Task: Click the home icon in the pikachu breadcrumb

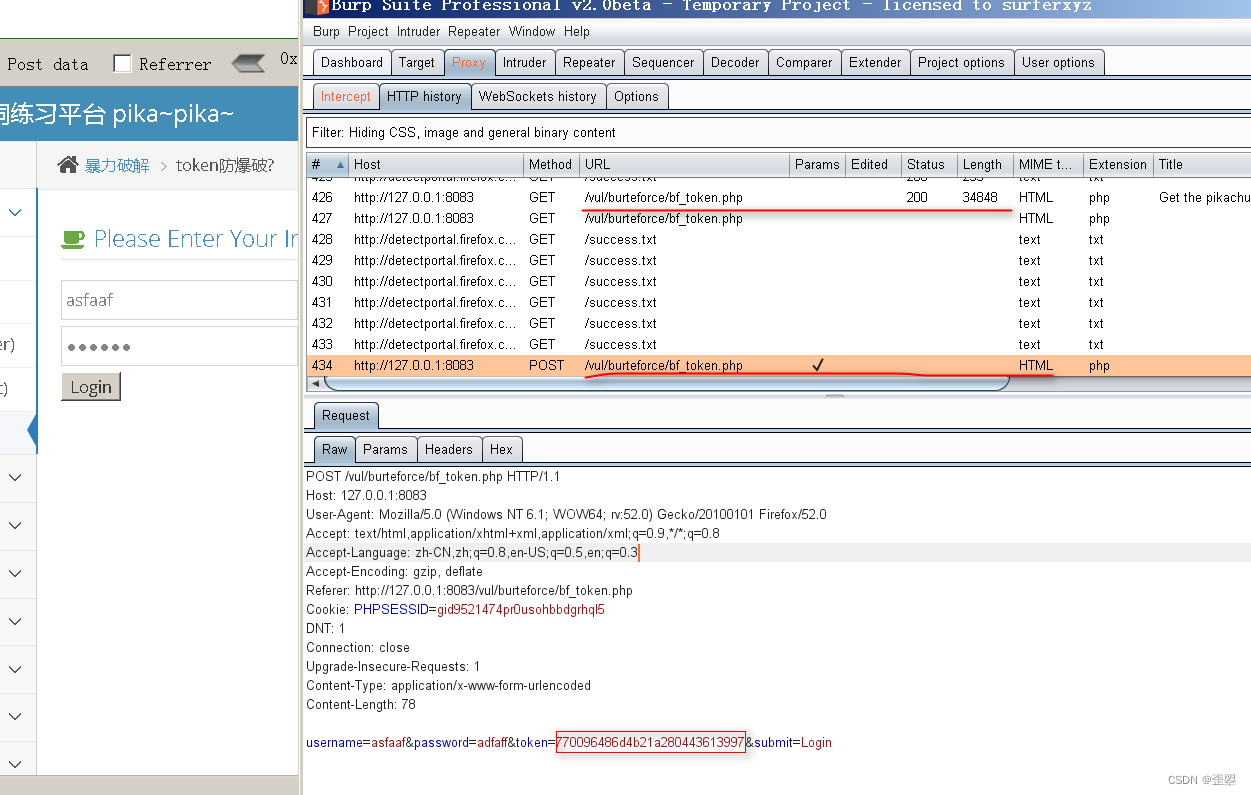Action: point(67,165)
